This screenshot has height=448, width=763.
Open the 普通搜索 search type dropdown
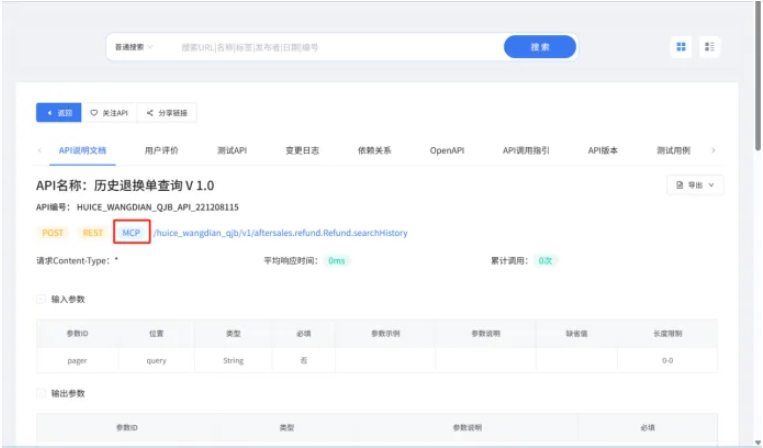tap(133, 47)
